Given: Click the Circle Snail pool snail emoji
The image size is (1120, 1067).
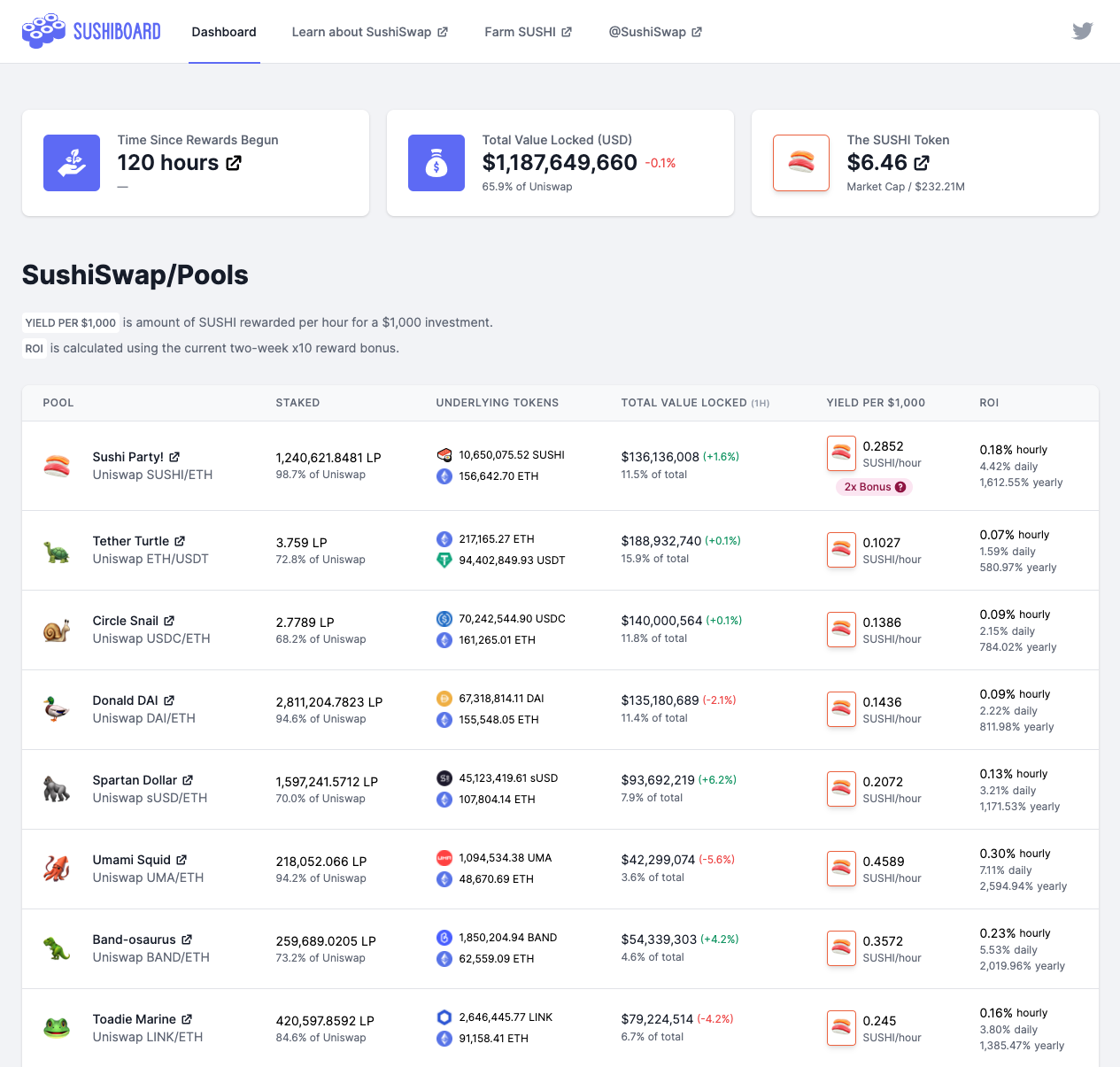Looking at the screenshot, I should tap(57, 630).
